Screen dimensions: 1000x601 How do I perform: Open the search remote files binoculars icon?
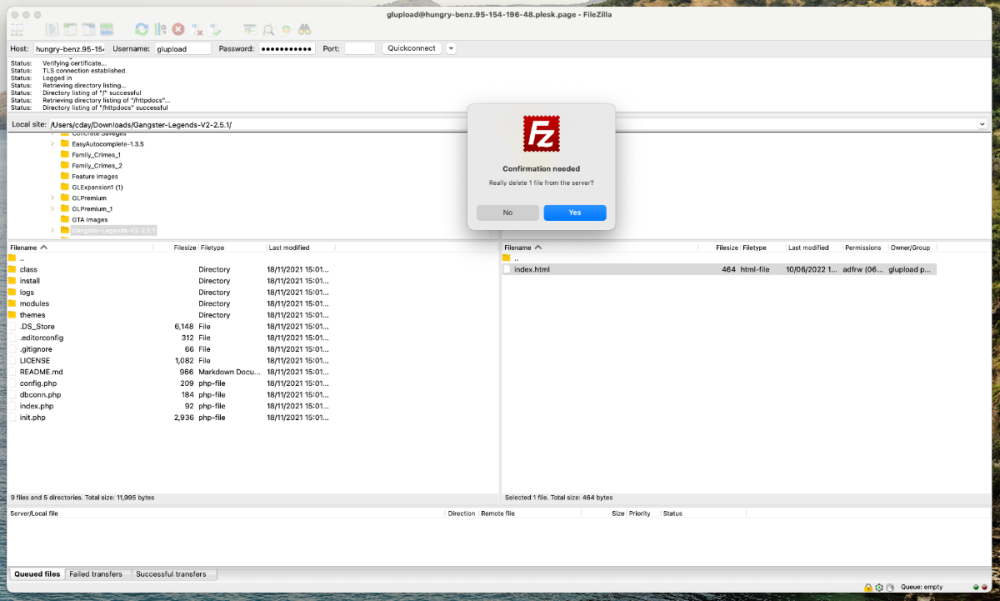(304, 30)
